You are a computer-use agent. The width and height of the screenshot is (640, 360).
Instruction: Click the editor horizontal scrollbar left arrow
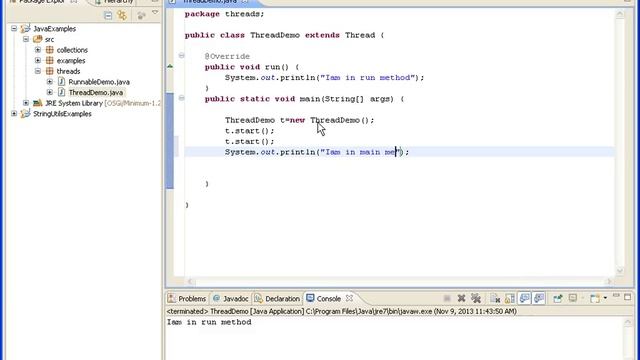(x=190, y=281)
